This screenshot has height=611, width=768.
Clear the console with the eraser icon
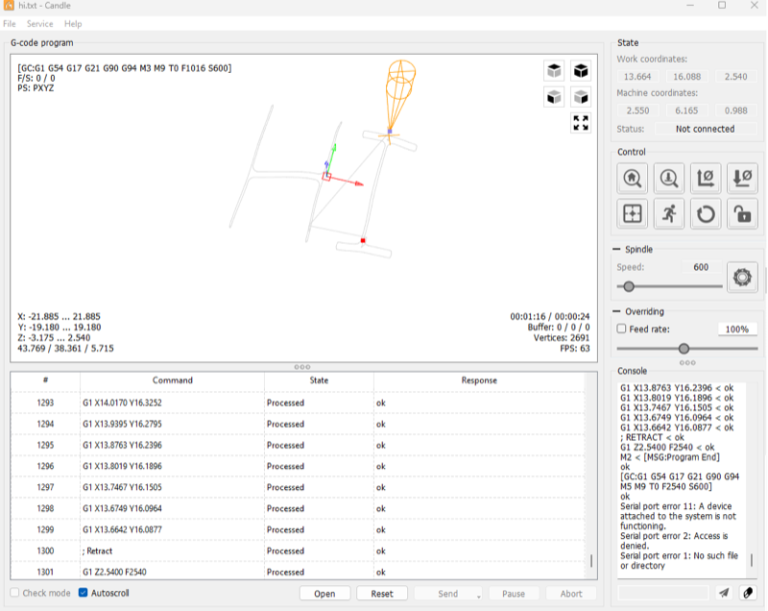(747, 593)
